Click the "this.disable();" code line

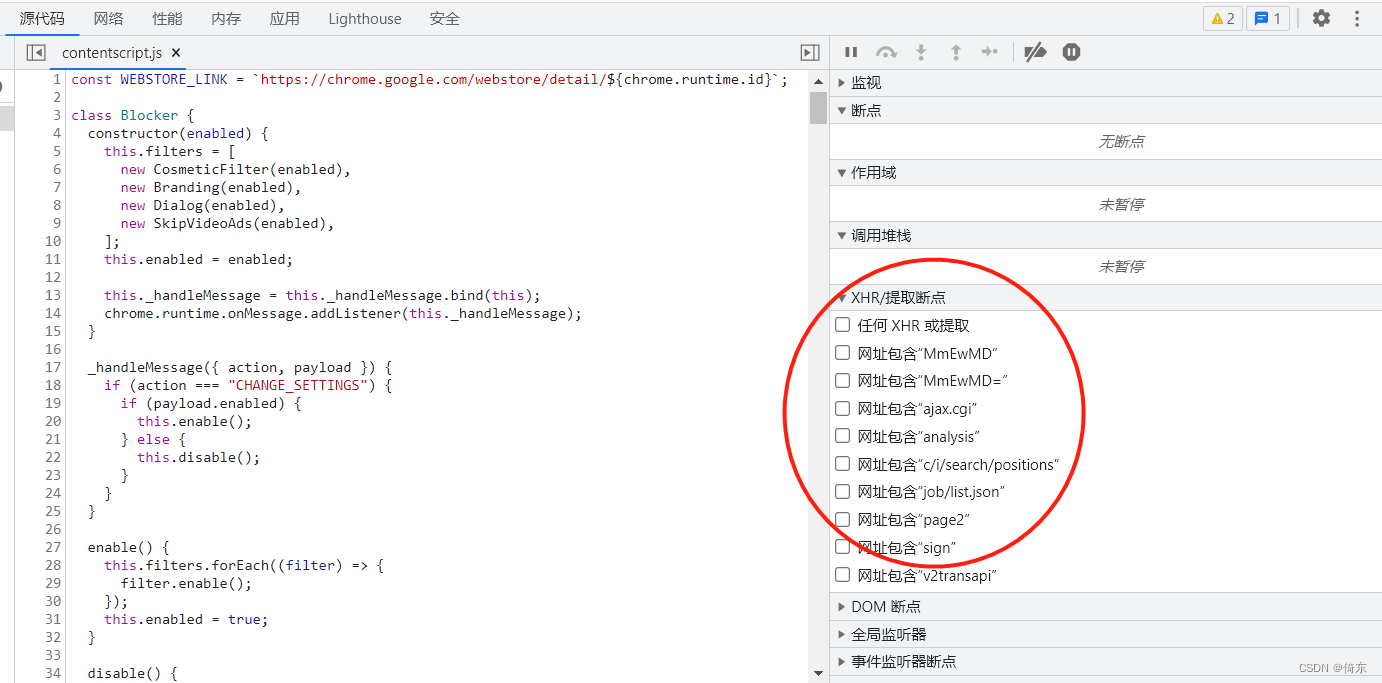click(198, 457)
